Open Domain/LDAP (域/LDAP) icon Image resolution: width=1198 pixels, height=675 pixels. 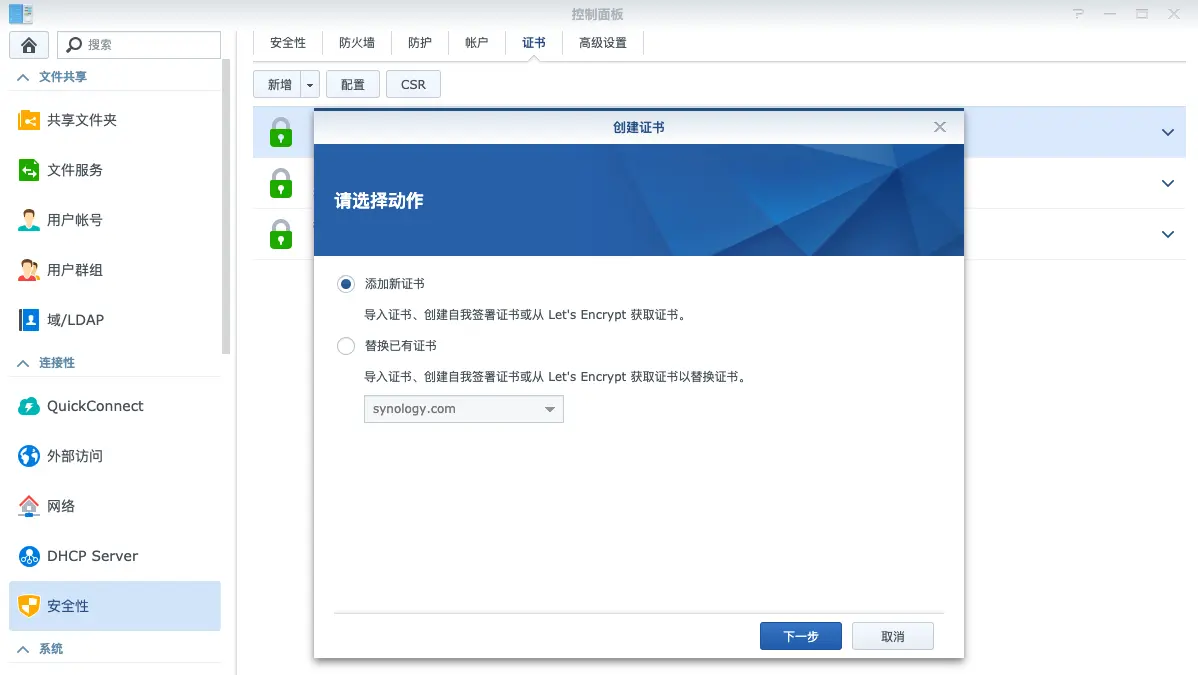tap(28, 320)
